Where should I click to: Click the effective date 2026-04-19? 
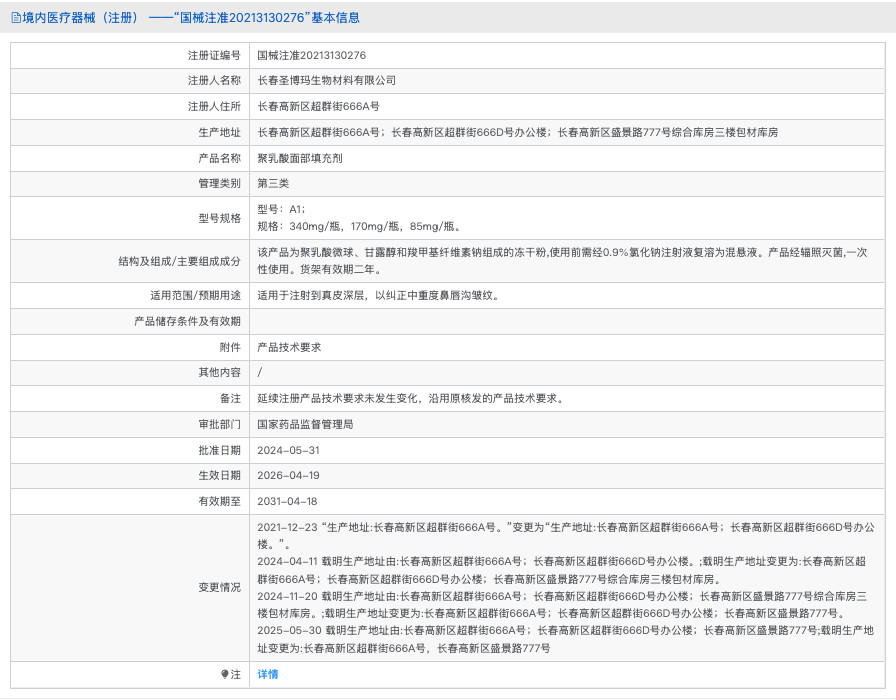point(289,476)
